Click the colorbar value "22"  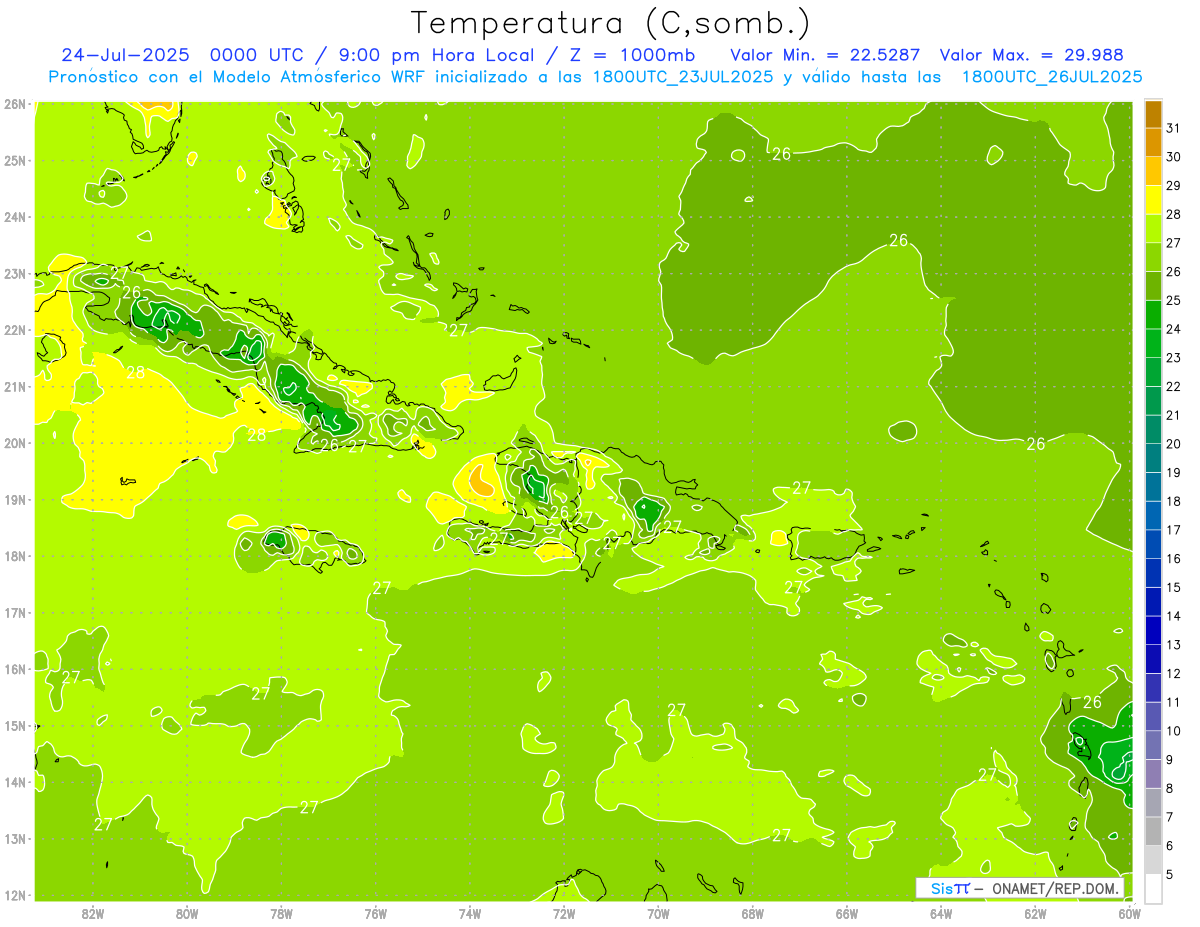[x=1175, y=386]
